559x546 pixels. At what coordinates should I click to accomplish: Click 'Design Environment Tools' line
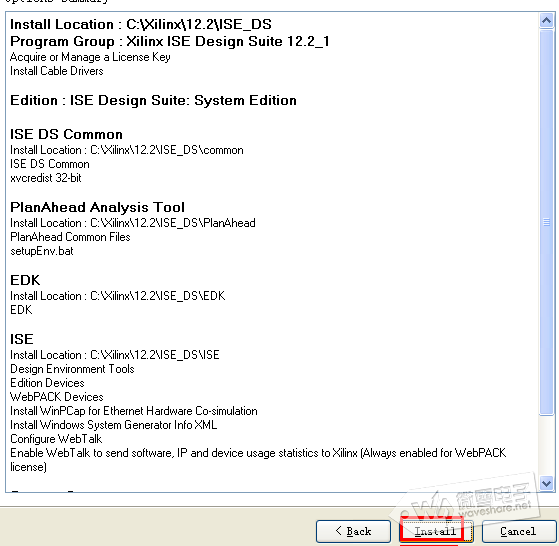pos(72,369)
